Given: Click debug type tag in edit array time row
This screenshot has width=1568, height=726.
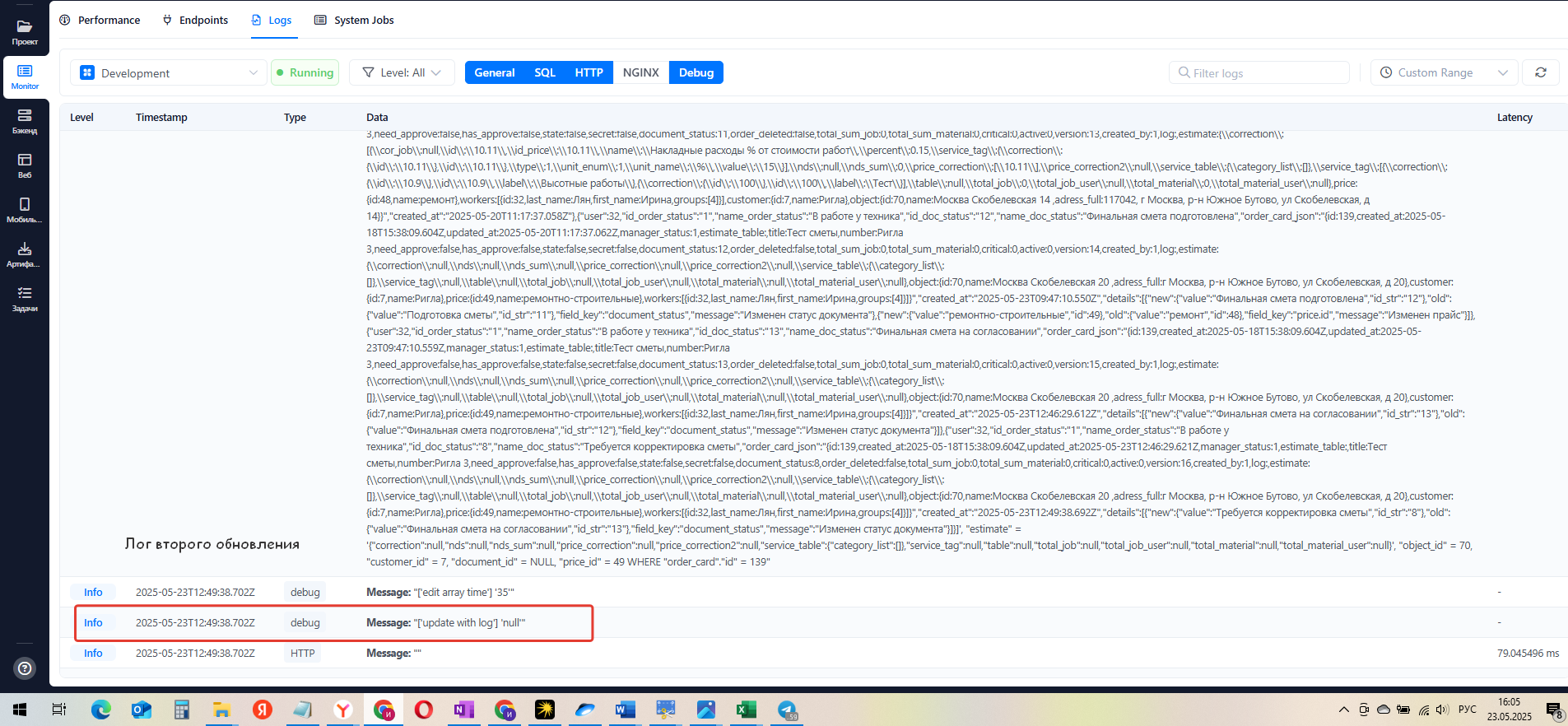Looking at the screenshot, I should coord(305,592).
